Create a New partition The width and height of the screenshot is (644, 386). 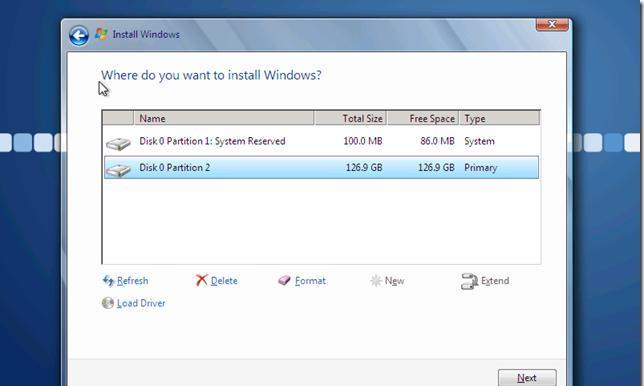[x=394, y=281]
